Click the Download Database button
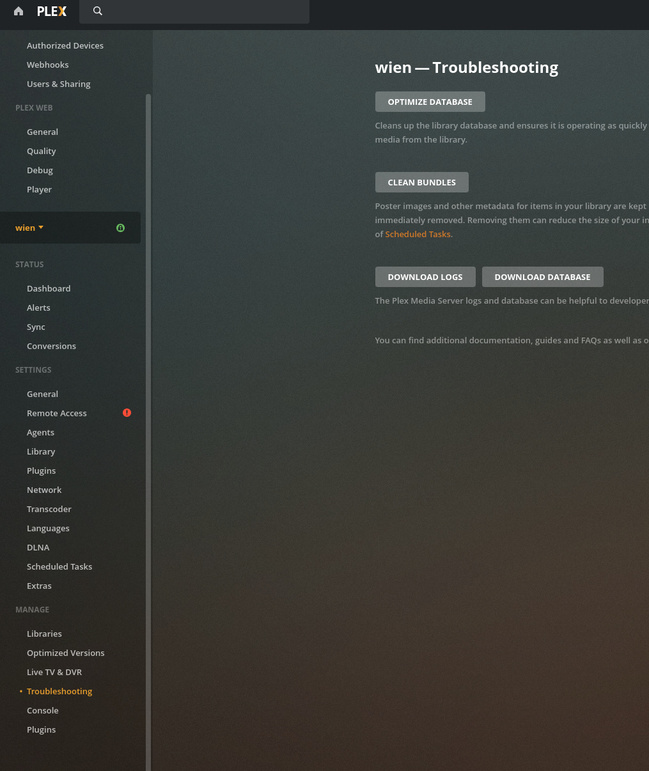Viewport: 649px width, 771px height. 542,277
